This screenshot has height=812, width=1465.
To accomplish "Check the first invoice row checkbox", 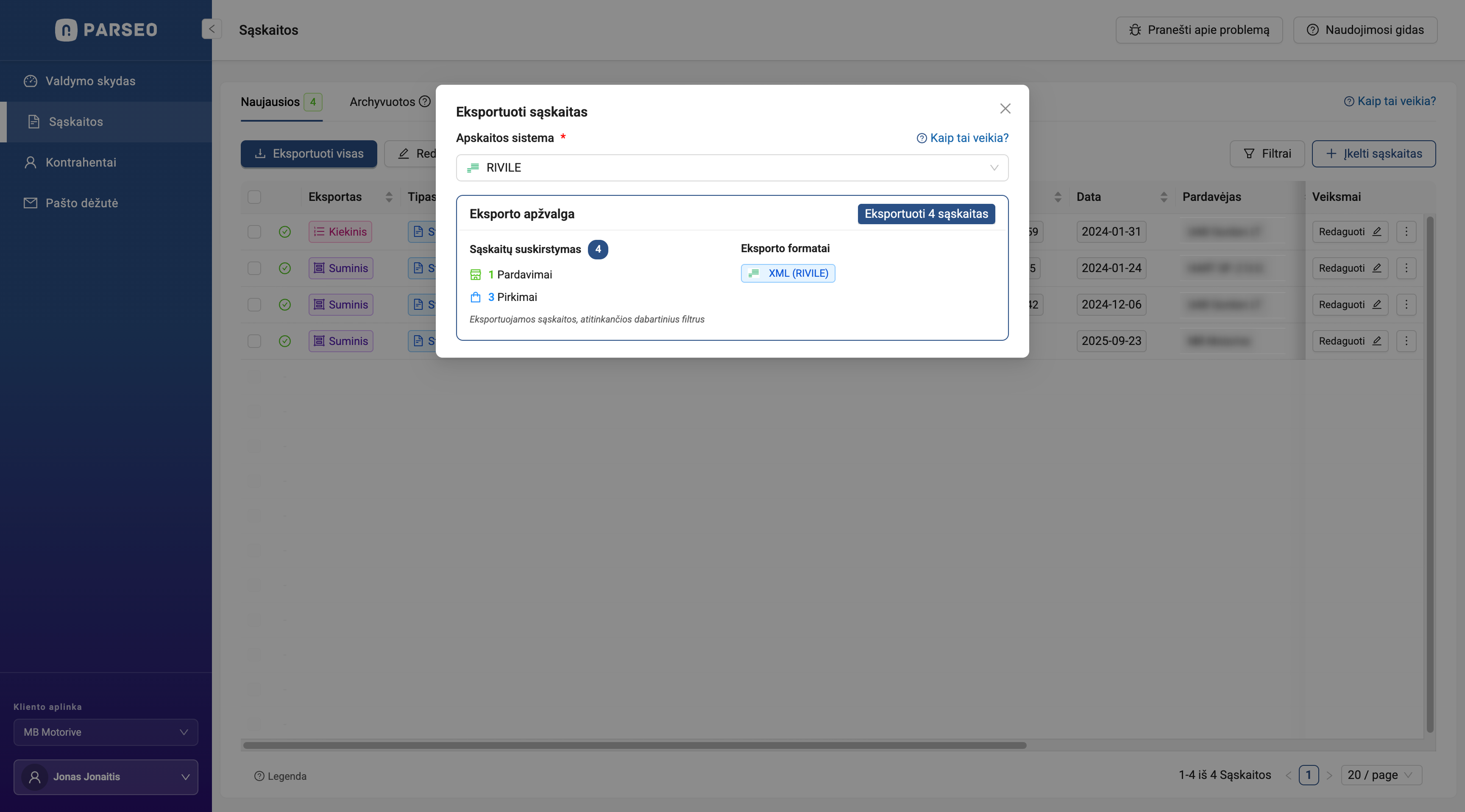I will click(254, 232).
